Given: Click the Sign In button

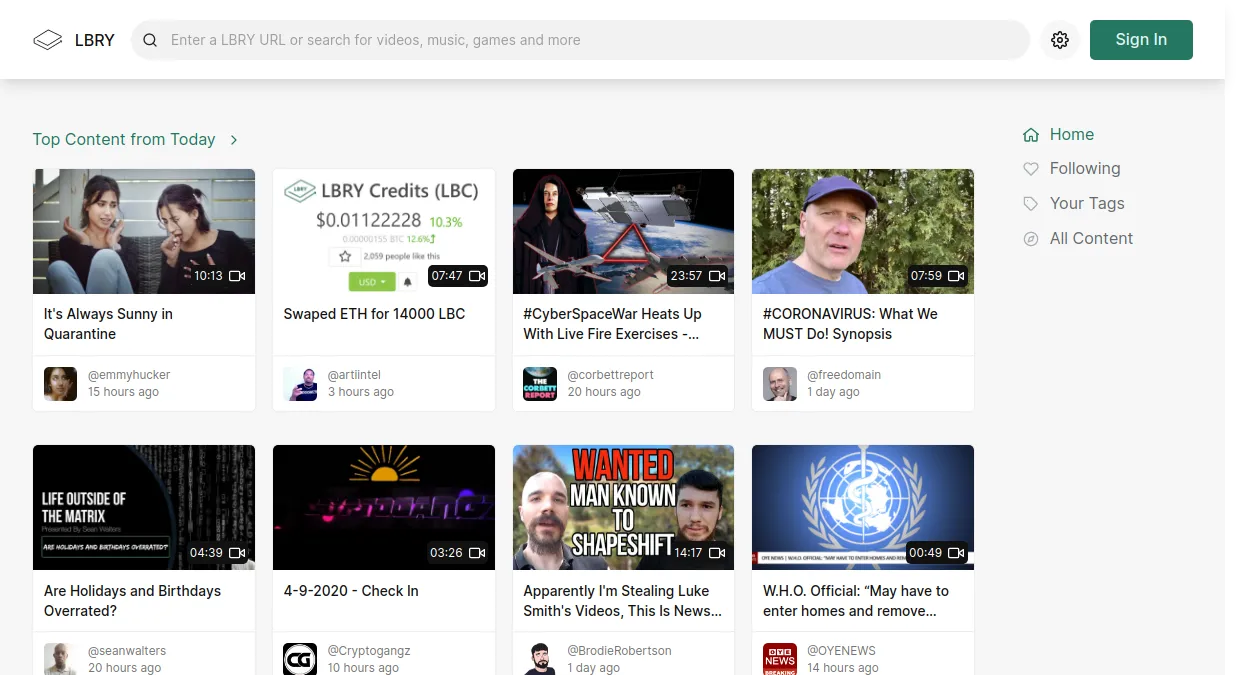Looking at the screenshot, I should pos(1141,40).
